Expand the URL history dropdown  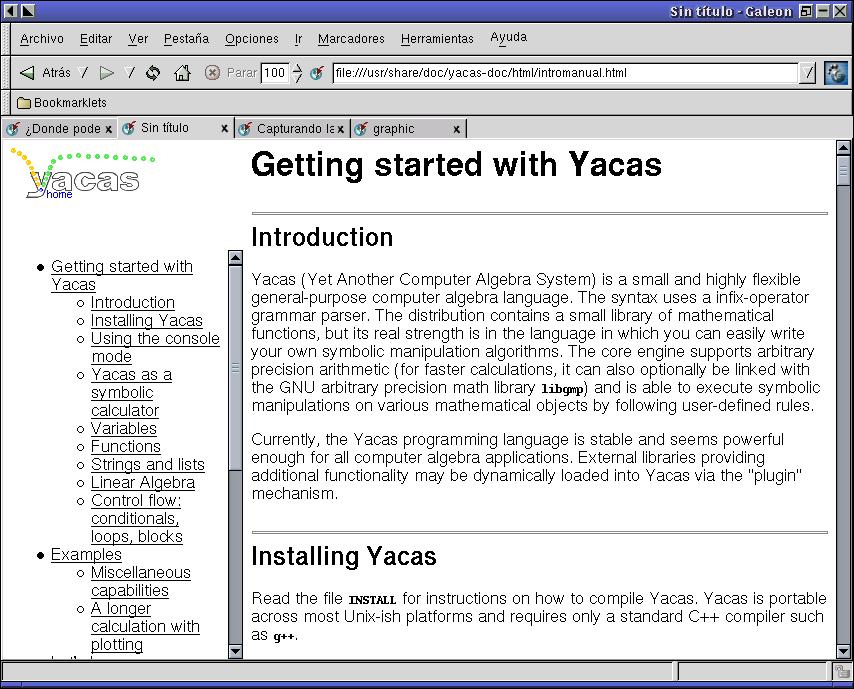click(808, 73)
